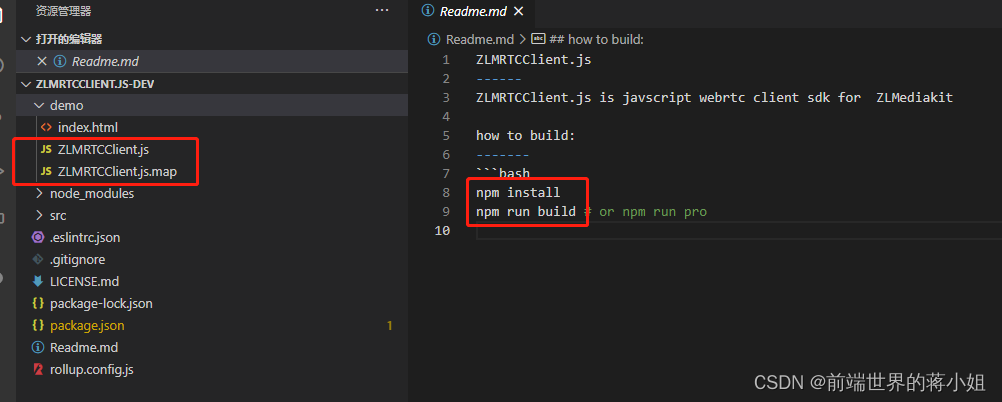Click the license icon beside LICENSE.md
This screenshot has height=402, width=1002.
[38, 281]
